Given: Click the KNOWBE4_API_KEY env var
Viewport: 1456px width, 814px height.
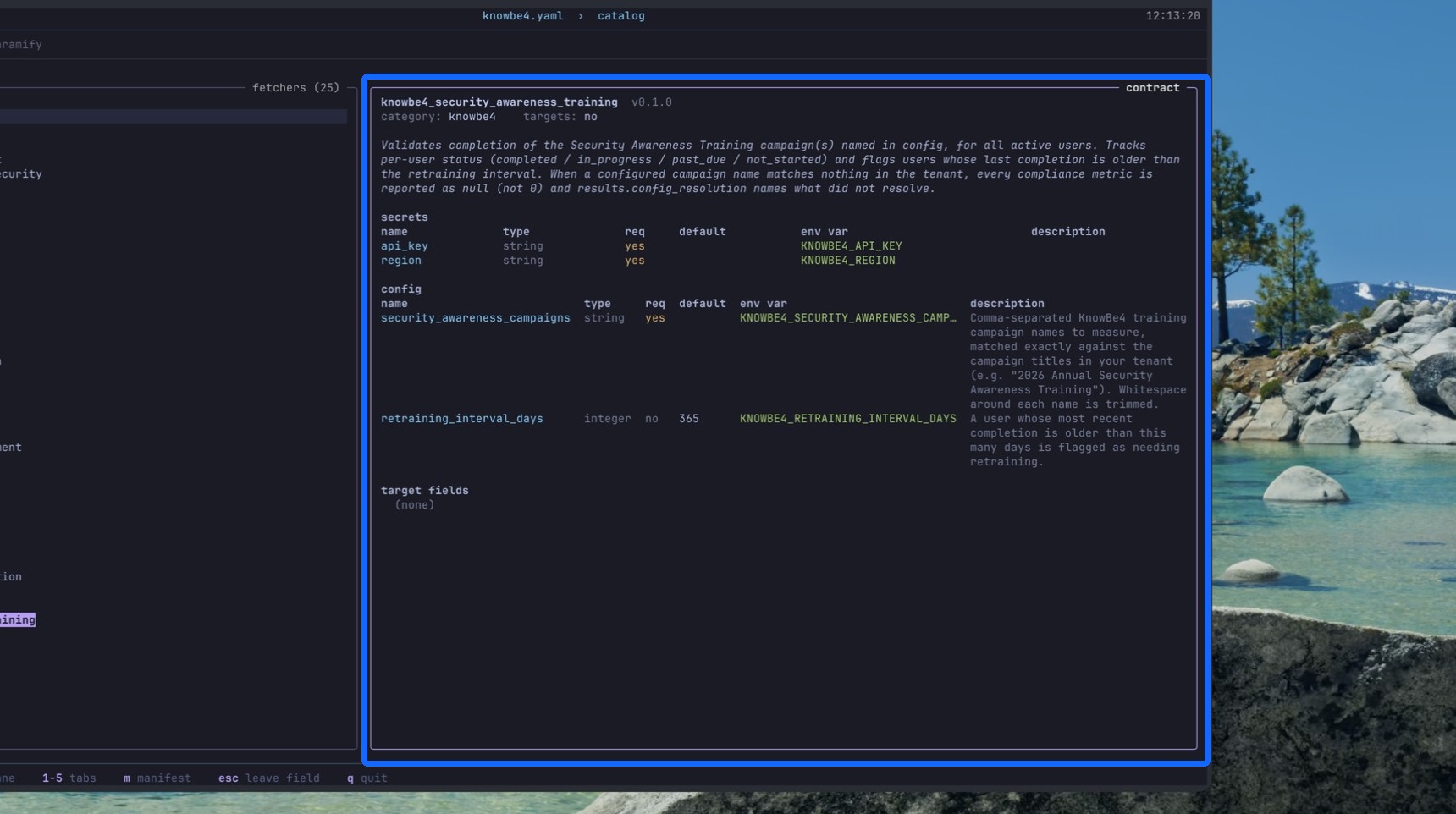Looking at the screenshot, I should (851, 246).
